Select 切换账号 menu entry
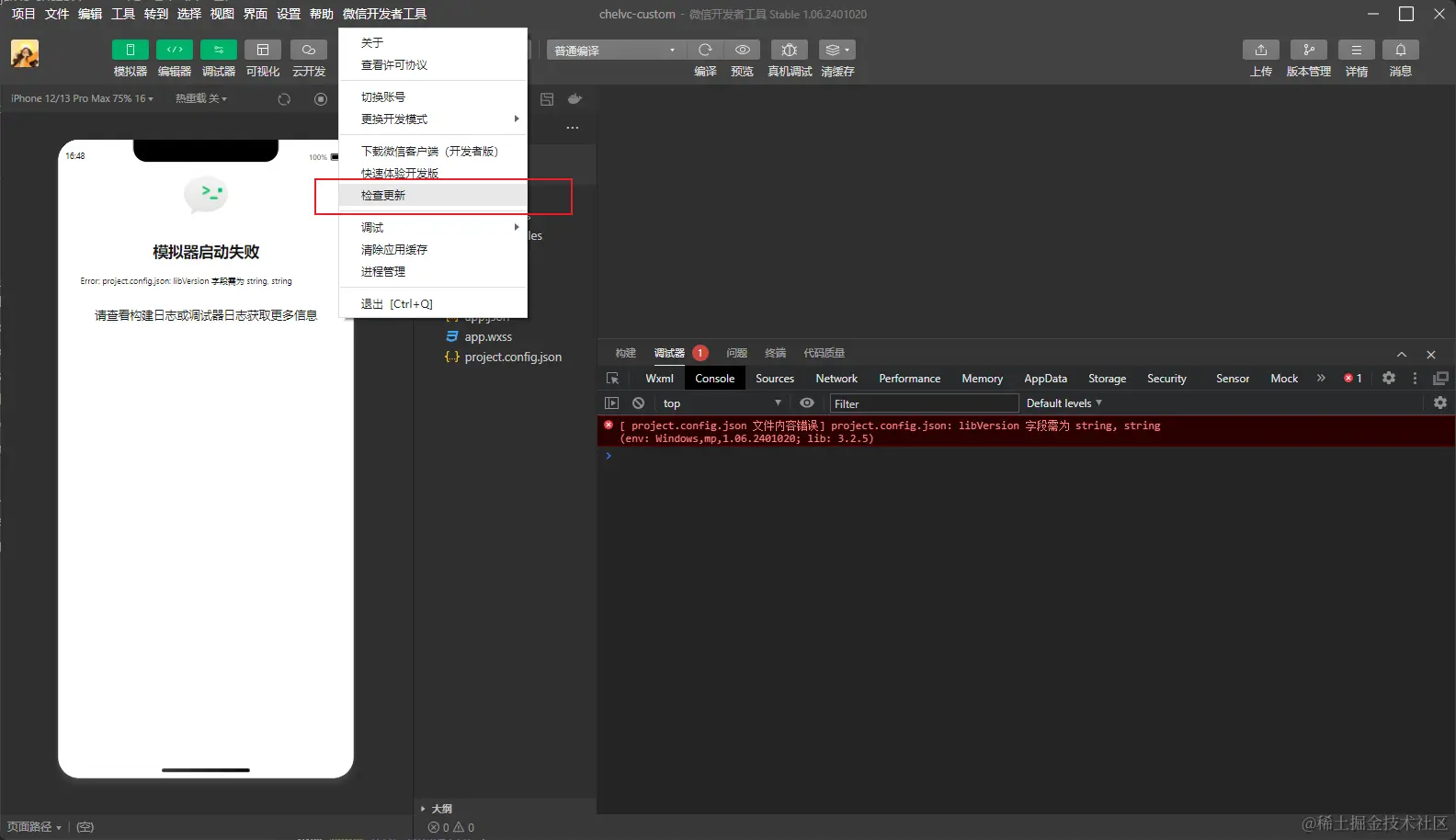The width and height of the screenshot is (1456, 840). click(x=433, y=97)
